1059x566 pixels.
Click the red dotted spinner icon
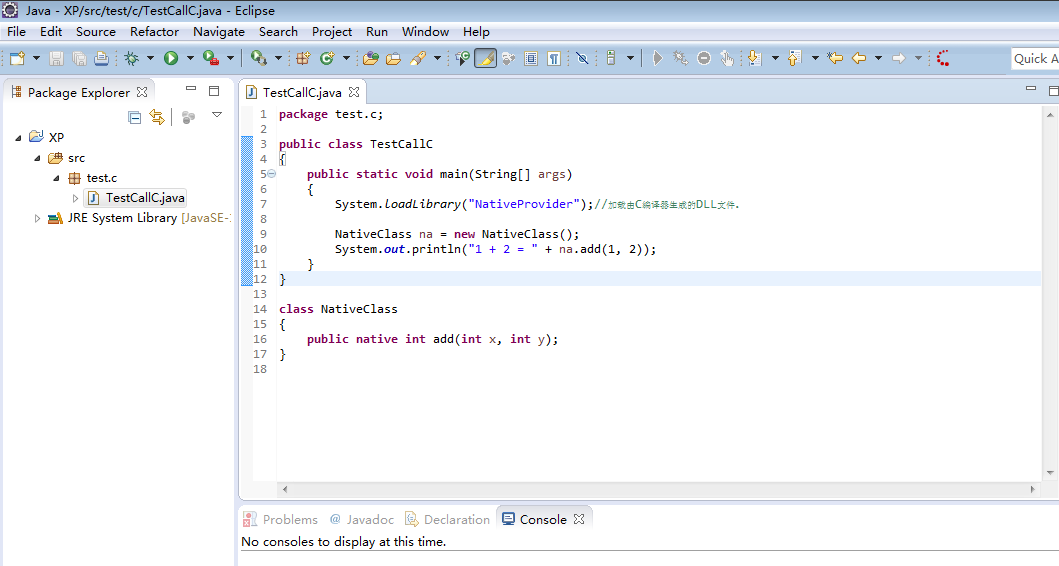tap(943, 59)
